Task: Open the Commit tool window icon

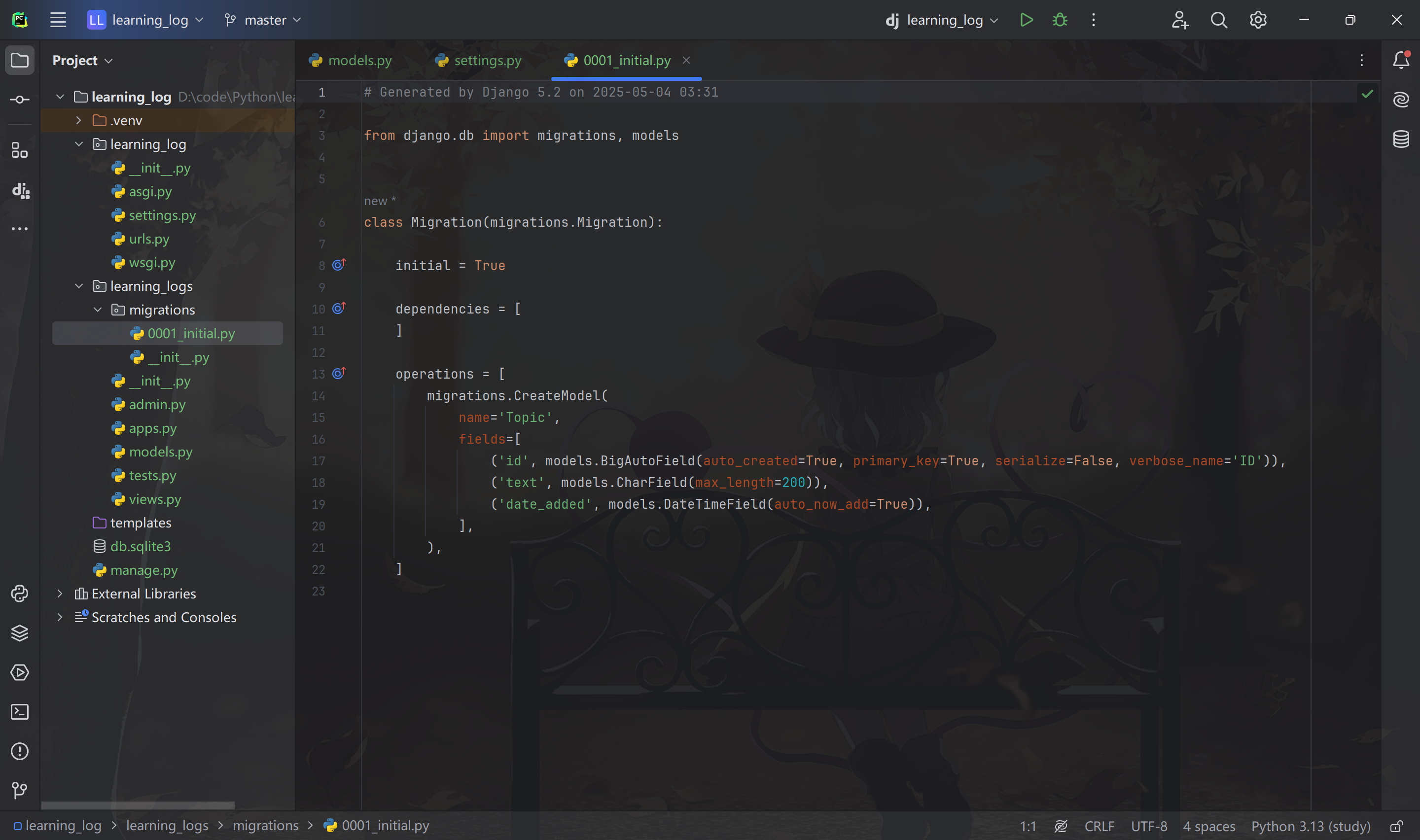Action: click(20, 100)
